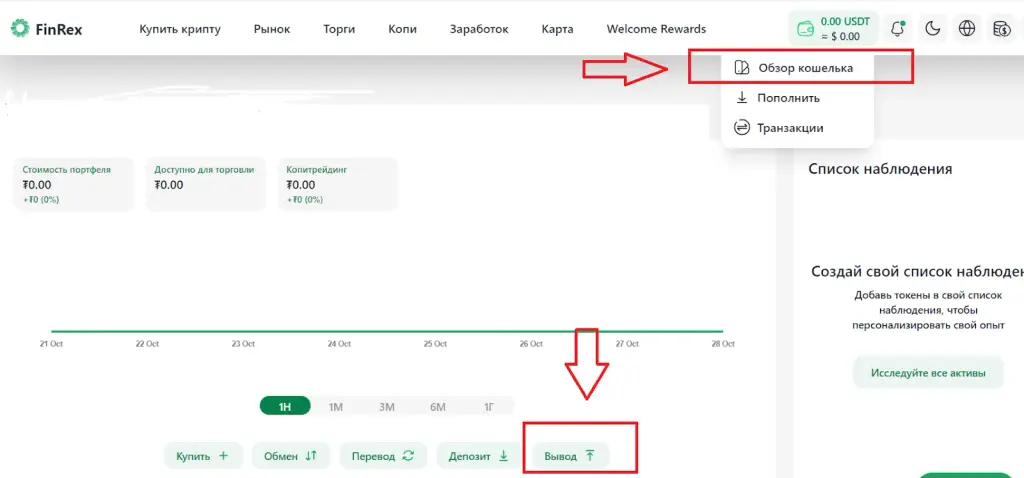1024x478 pixels.
Task: Open wallet balance 0.00 USDT widget
Action: 833,29
